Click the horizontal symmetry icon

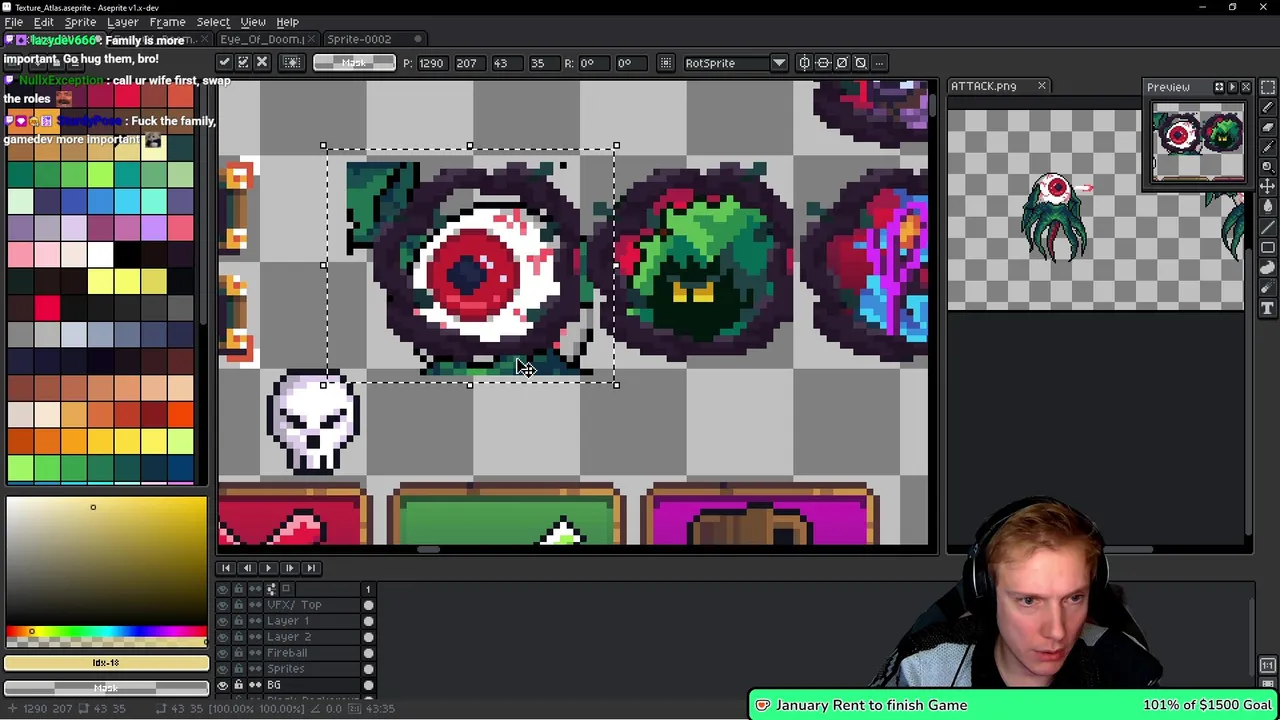[x=823, y=63]
